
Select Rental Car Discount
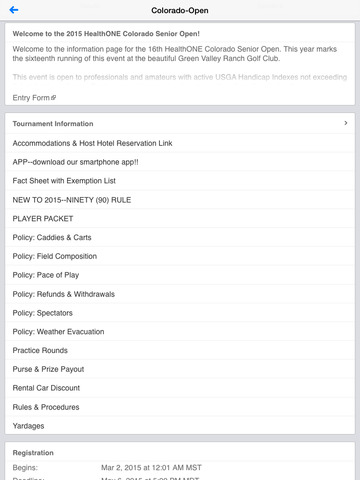180,388
